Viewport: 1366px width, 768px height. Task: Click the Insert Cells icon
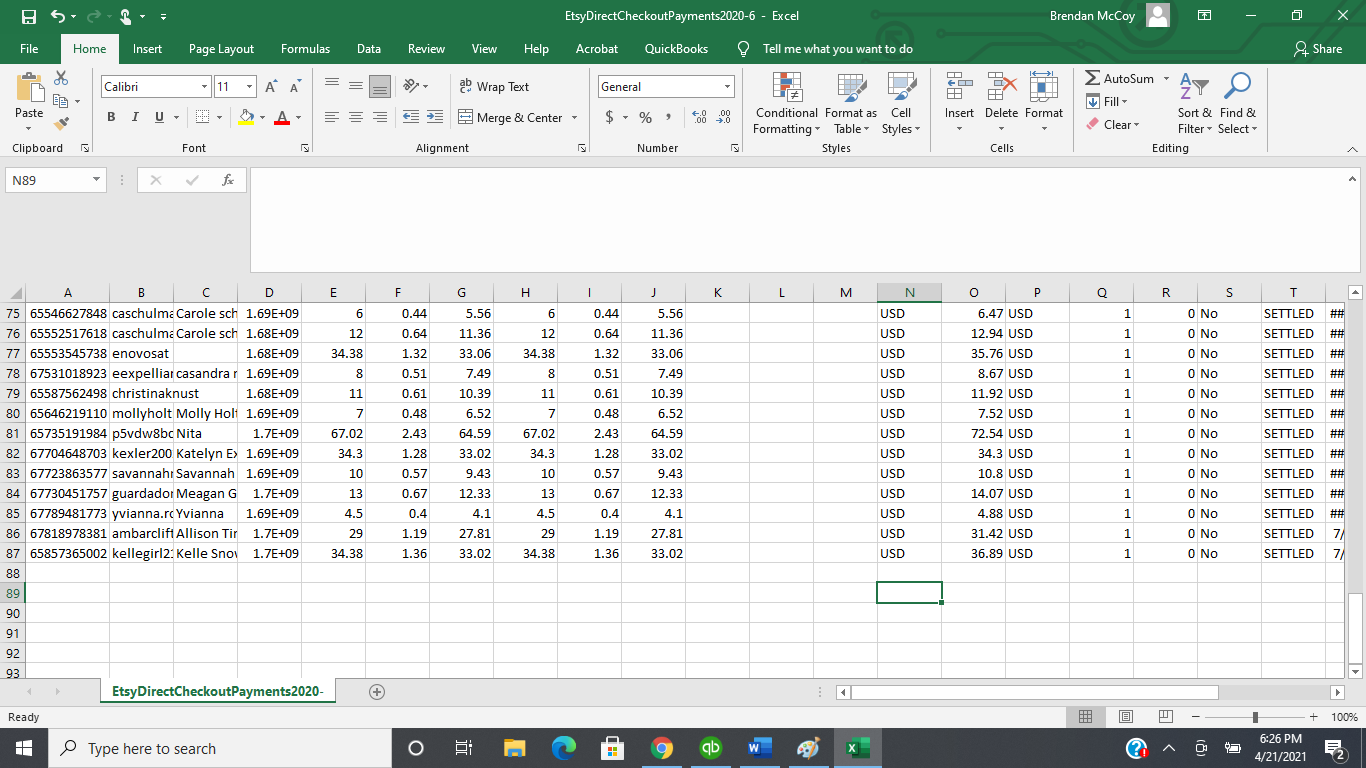[959, 88]
